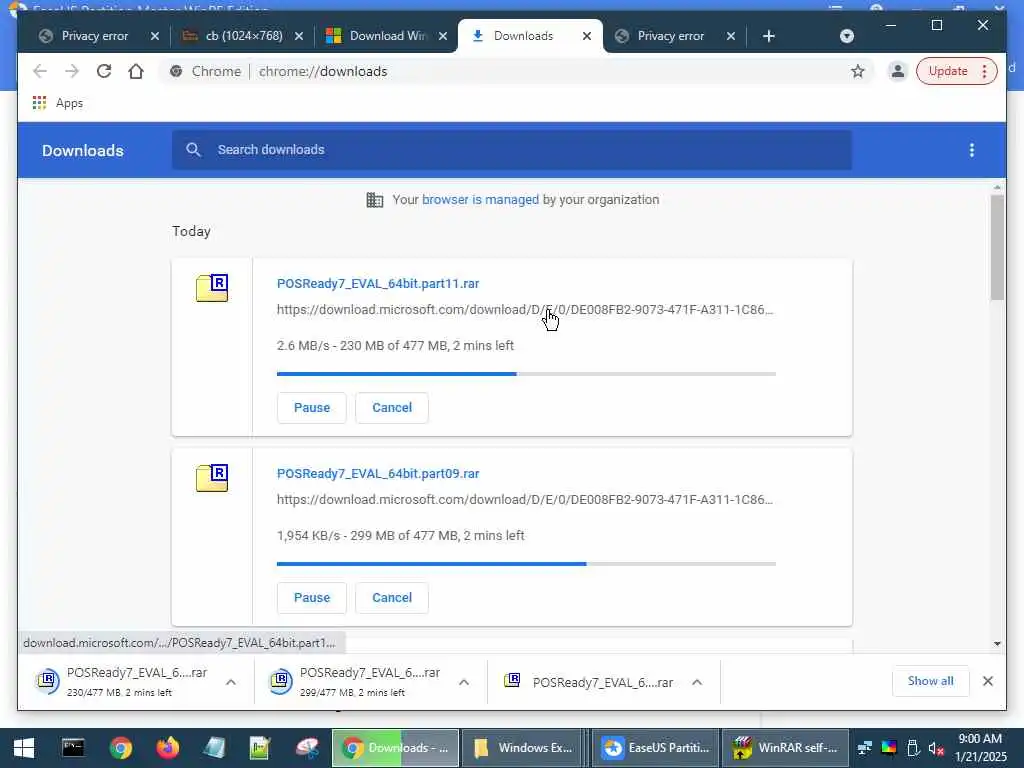The image size is (1024, 768).
Task: Click the RAR file icon for part09
Action: click(x=212, y=478)
